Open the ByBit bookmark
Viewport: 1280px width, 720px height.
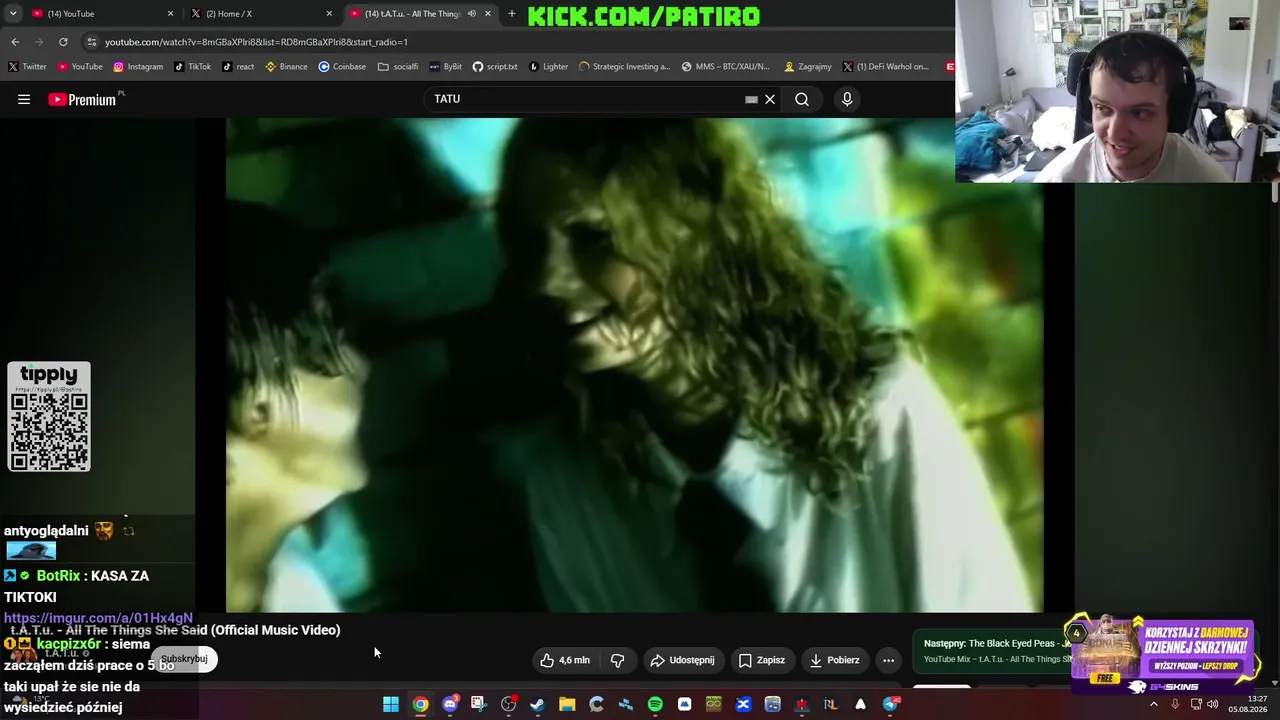tap(446, 67)
